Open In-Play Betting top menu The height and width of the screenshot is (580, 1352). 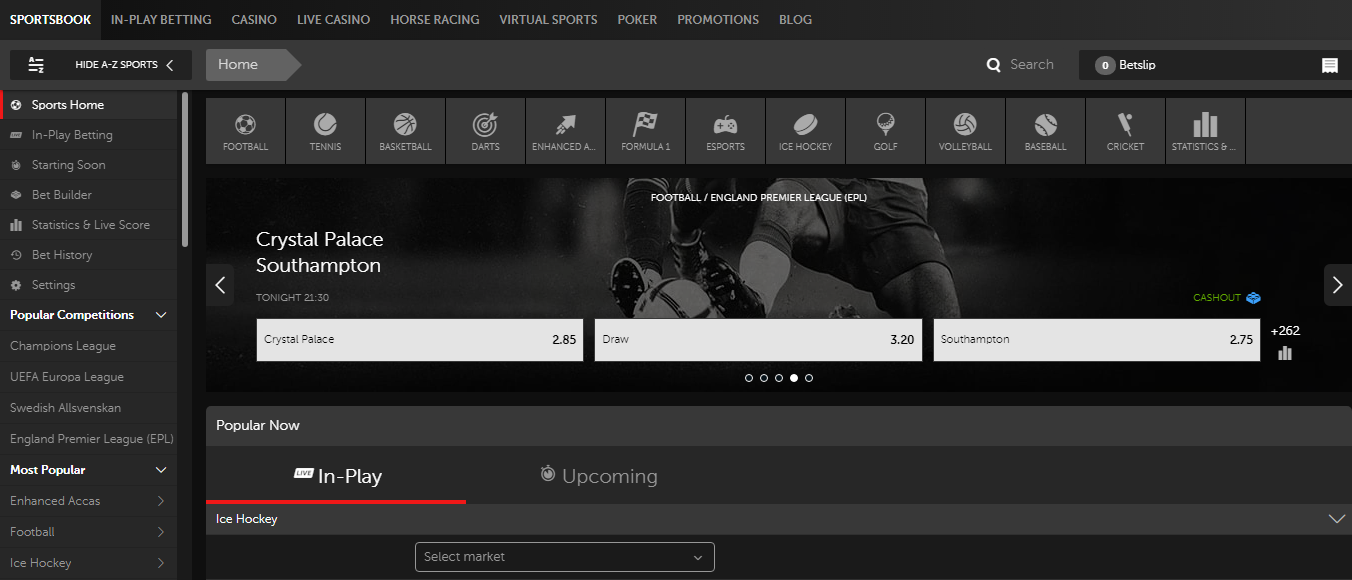tap(161, 19)
